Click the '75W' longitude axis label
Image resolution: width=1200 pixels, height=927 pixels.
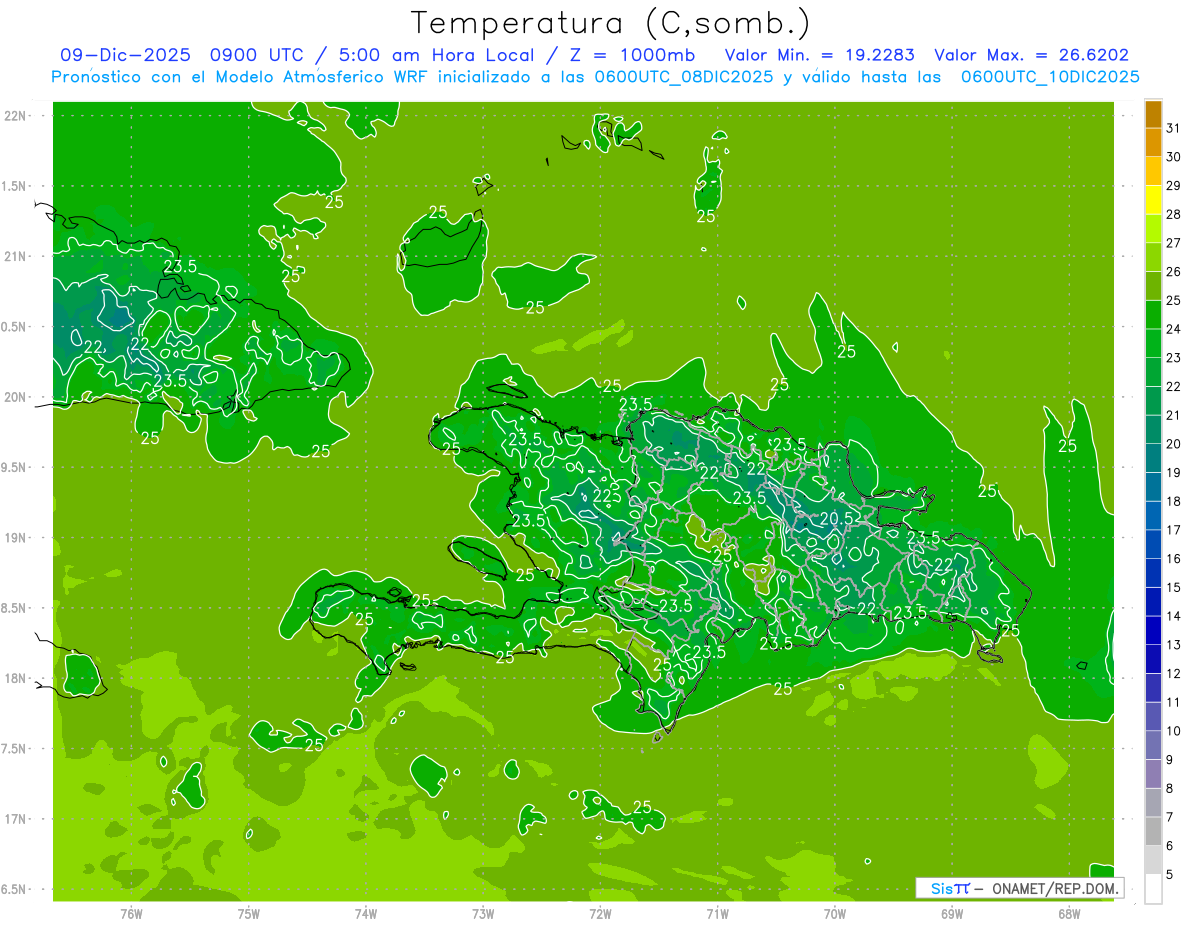tap(249, 914)
